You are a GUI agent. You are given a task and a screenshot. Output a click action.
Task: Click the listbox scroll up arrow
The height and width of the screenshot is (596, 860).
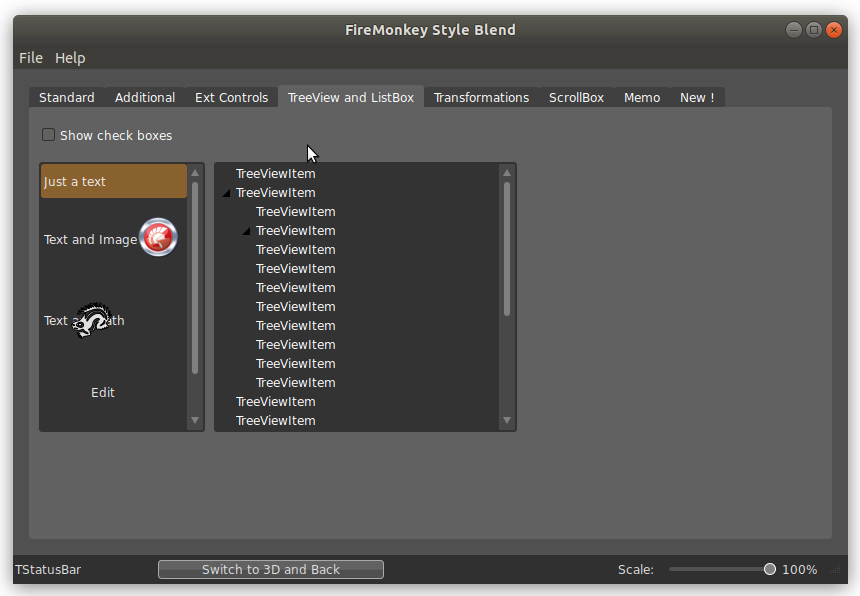[x=195, y=173]
